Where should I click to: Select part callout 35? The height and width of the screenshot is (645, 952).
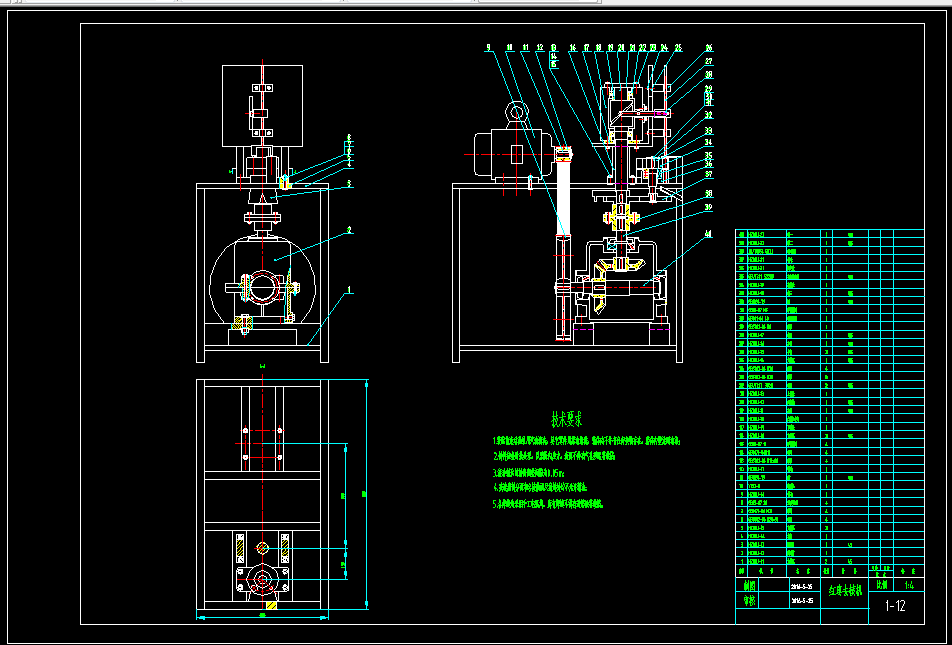click(x=709, y=155)
